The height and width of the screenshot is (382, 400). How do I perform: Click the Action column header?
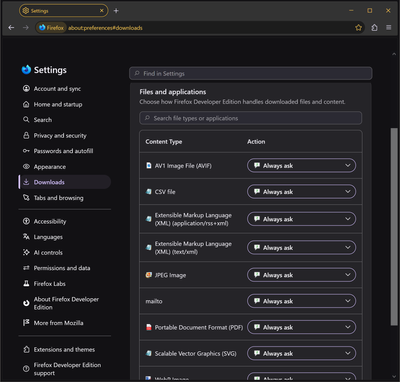(256, 142)
